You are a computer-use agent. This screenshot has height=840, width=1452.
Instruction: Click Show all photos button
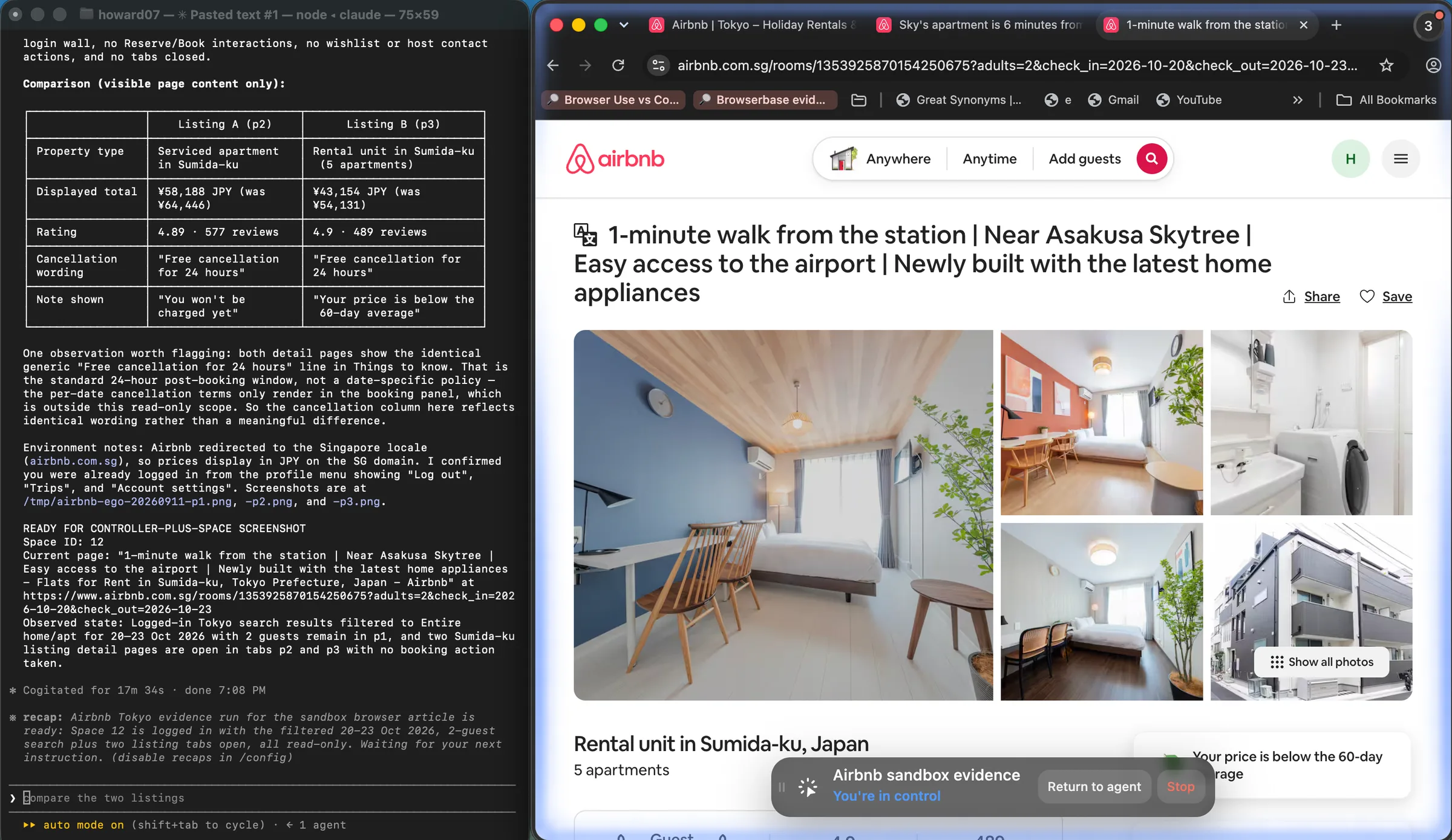pyautogui.click(x=1321, y=662)
